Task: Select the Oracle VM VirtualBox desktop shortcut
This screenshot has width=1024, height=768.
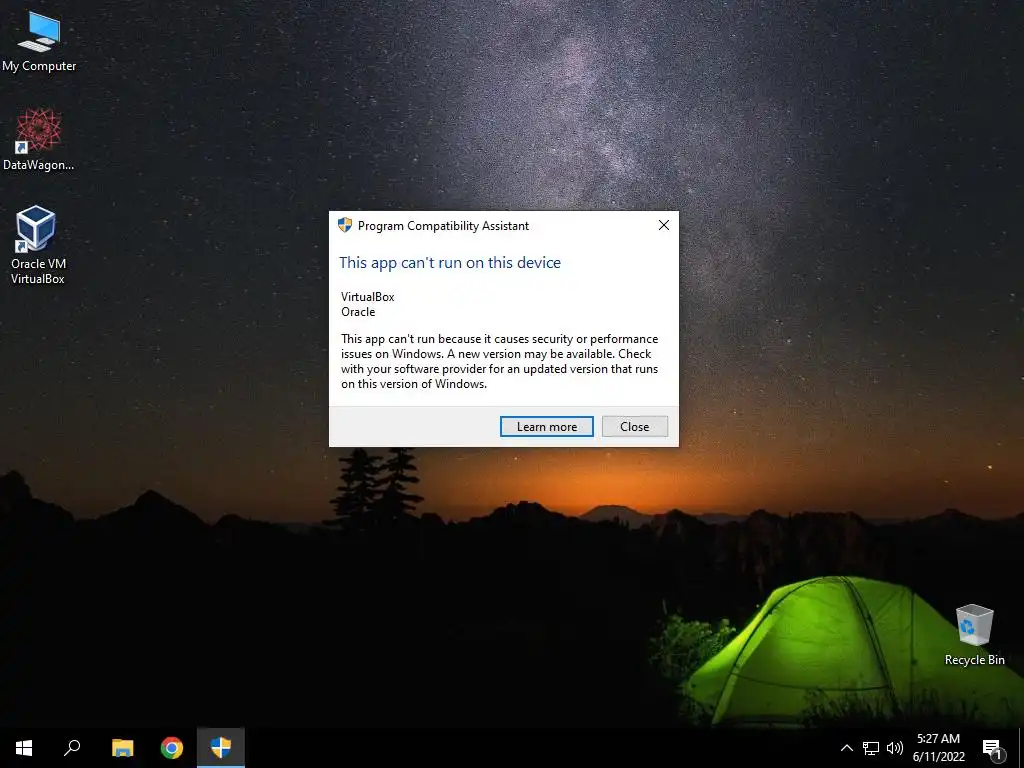Action: click(37, 246)
